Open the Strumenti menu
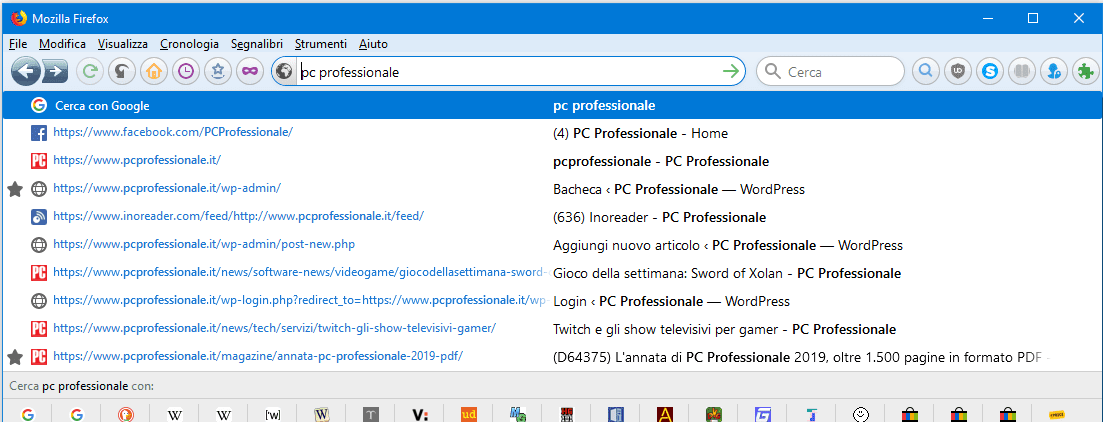The width and height of the screenshot is (1103, 422). 321,44
